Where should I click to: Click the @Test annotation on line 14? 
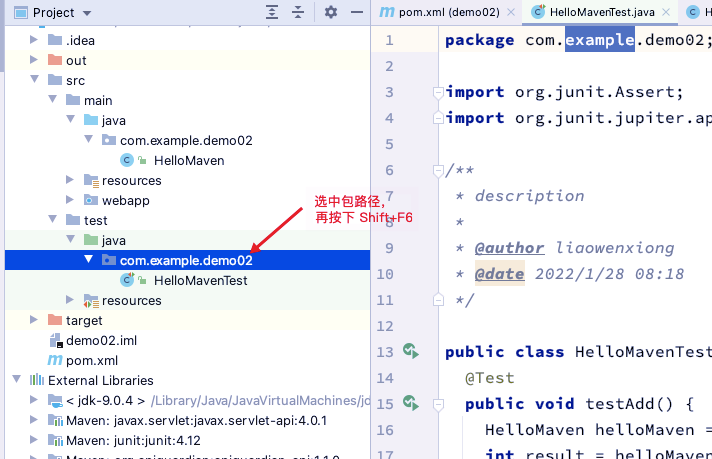pos(490,378)
